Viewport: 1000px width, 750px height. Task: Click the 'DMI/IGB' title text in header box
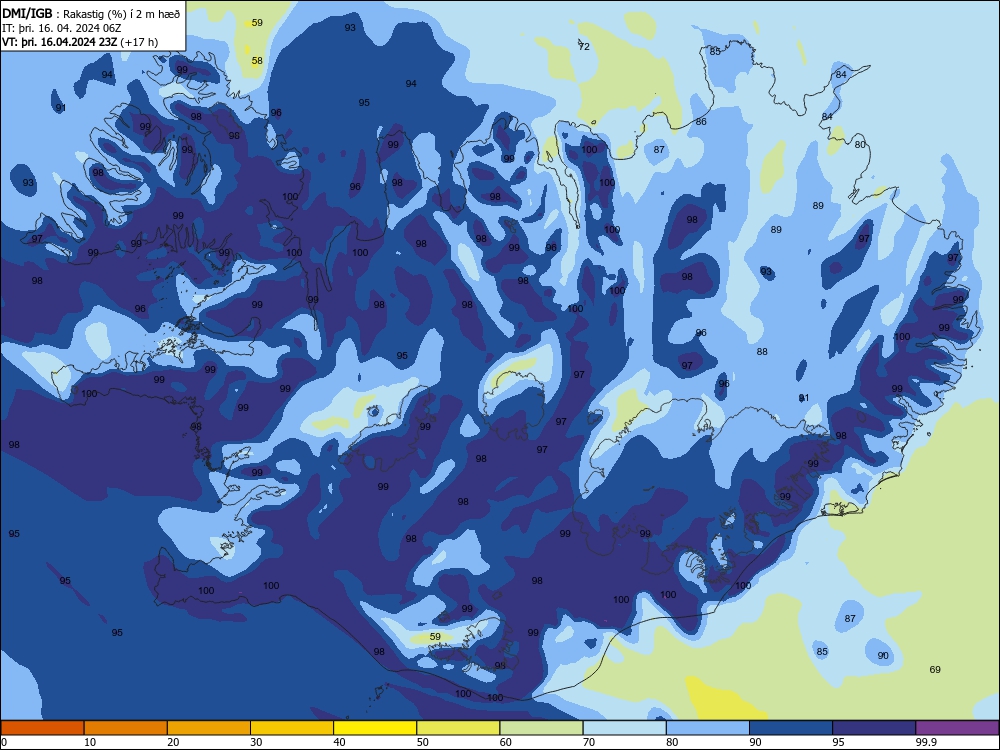coord(27,14)
